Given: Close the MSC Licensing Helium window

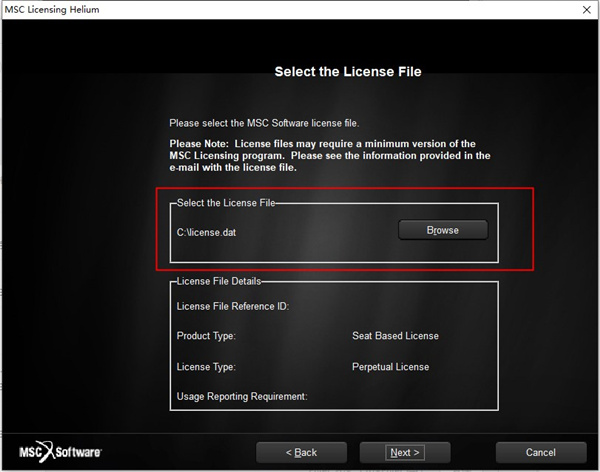Looking at the screenshot, I should [587, 10].
